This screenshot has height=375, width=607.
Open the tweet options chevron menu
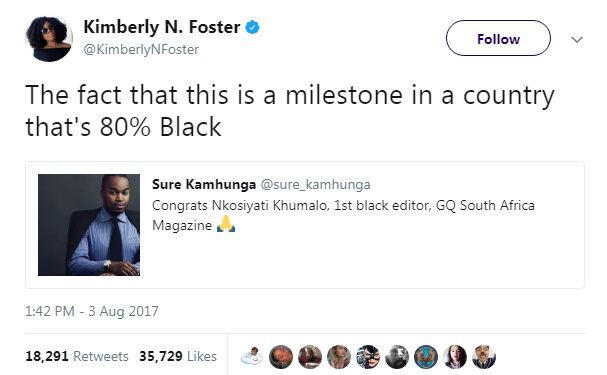[577, 39]
